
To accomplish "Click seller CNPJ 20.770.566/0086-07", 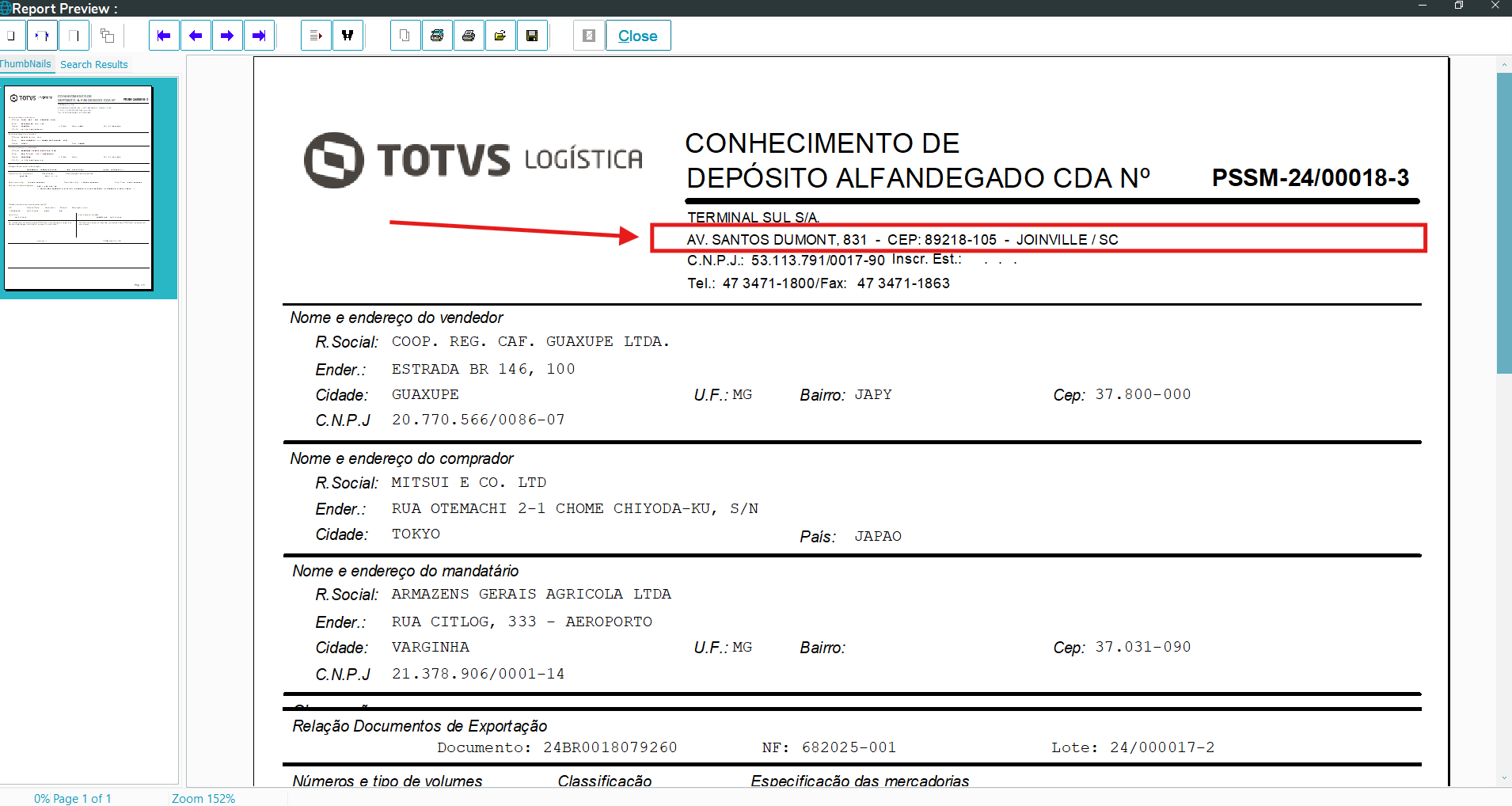I will (478, 420).
